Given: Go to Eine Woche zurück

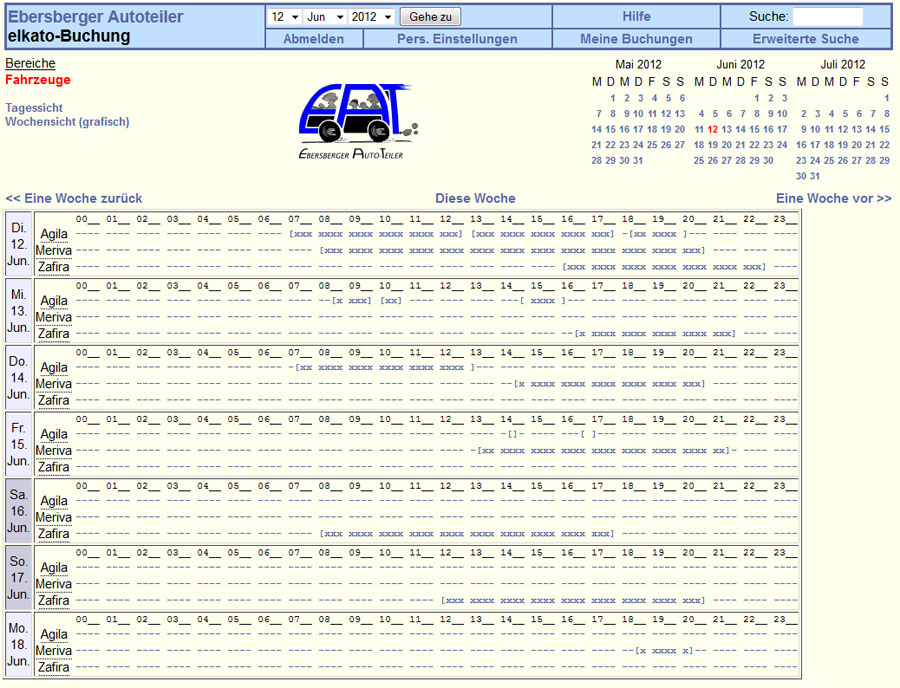Looking at the screenshot, I should 73,199.
